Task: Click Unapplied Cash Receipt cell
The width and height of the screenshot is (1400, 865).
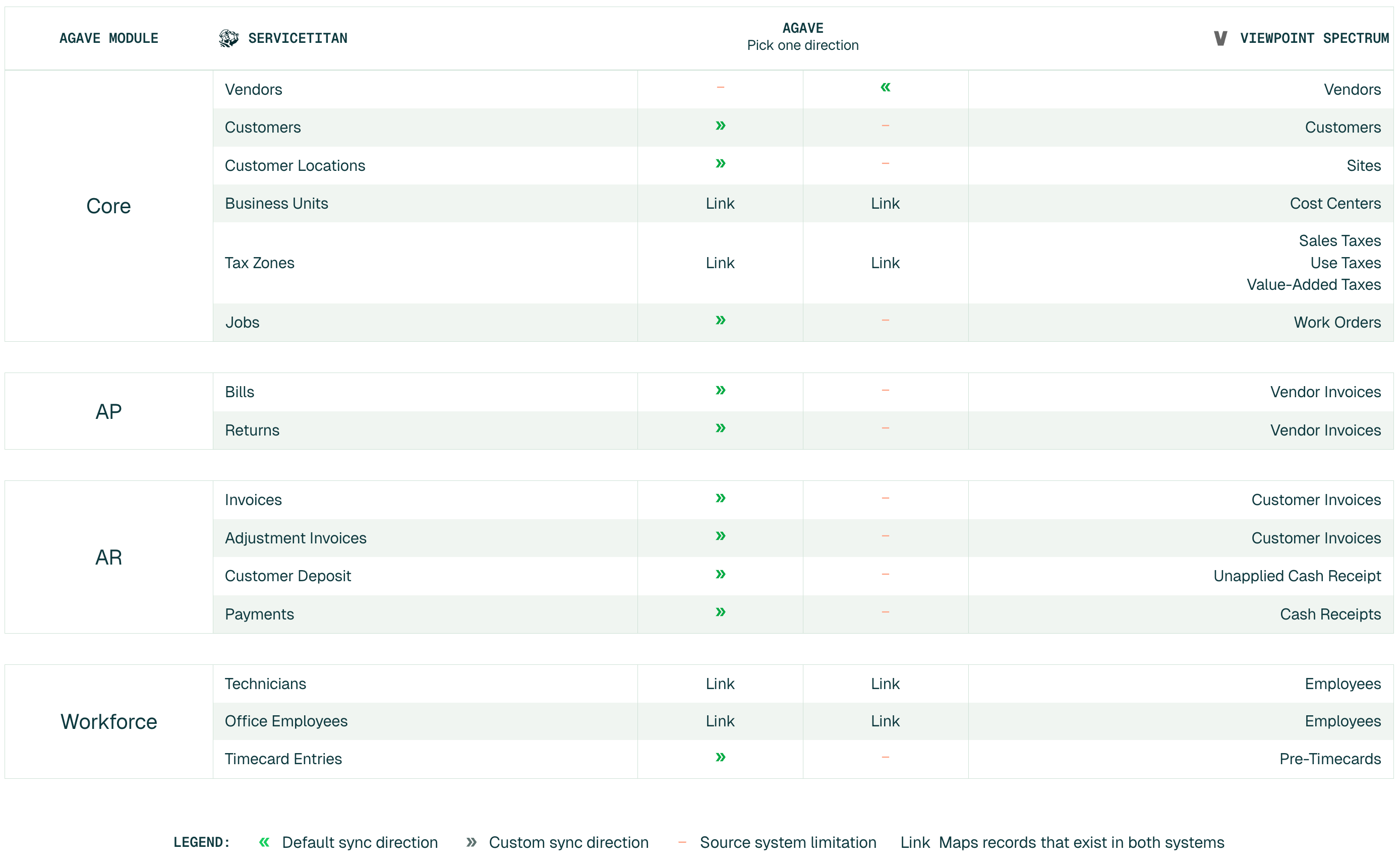Action: (1297, 576)
